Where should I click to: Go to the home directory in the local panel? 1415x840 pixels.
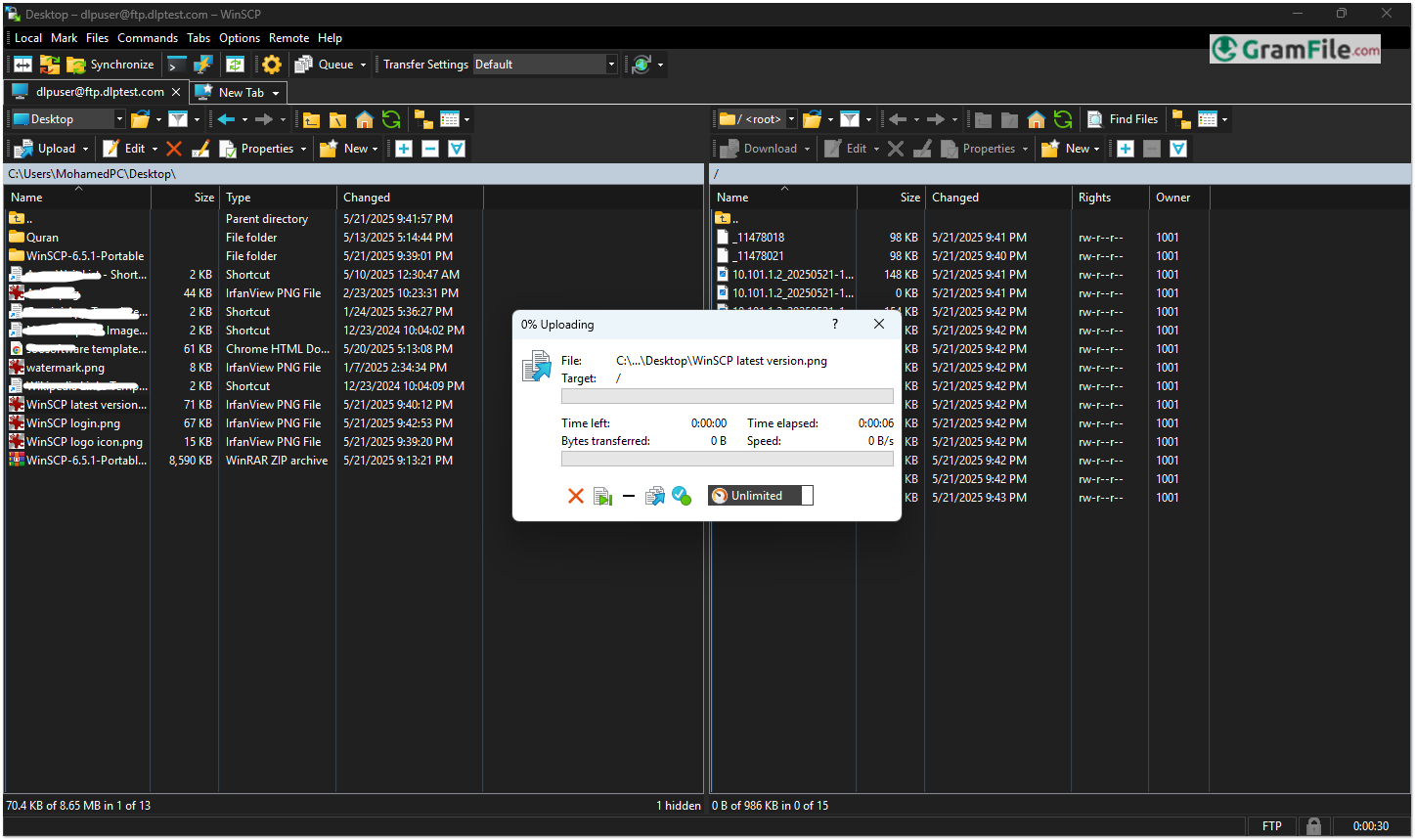point(365,119)
